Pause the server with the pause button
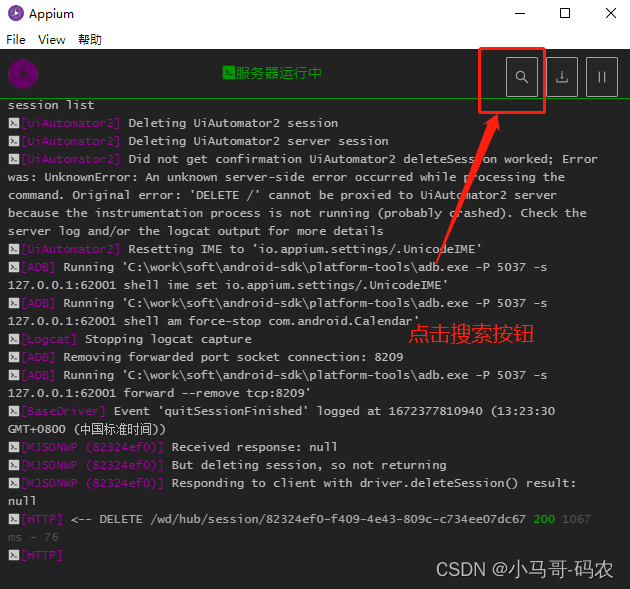The image size is (630, 589). pyautogui.click(x=601, y=77)
